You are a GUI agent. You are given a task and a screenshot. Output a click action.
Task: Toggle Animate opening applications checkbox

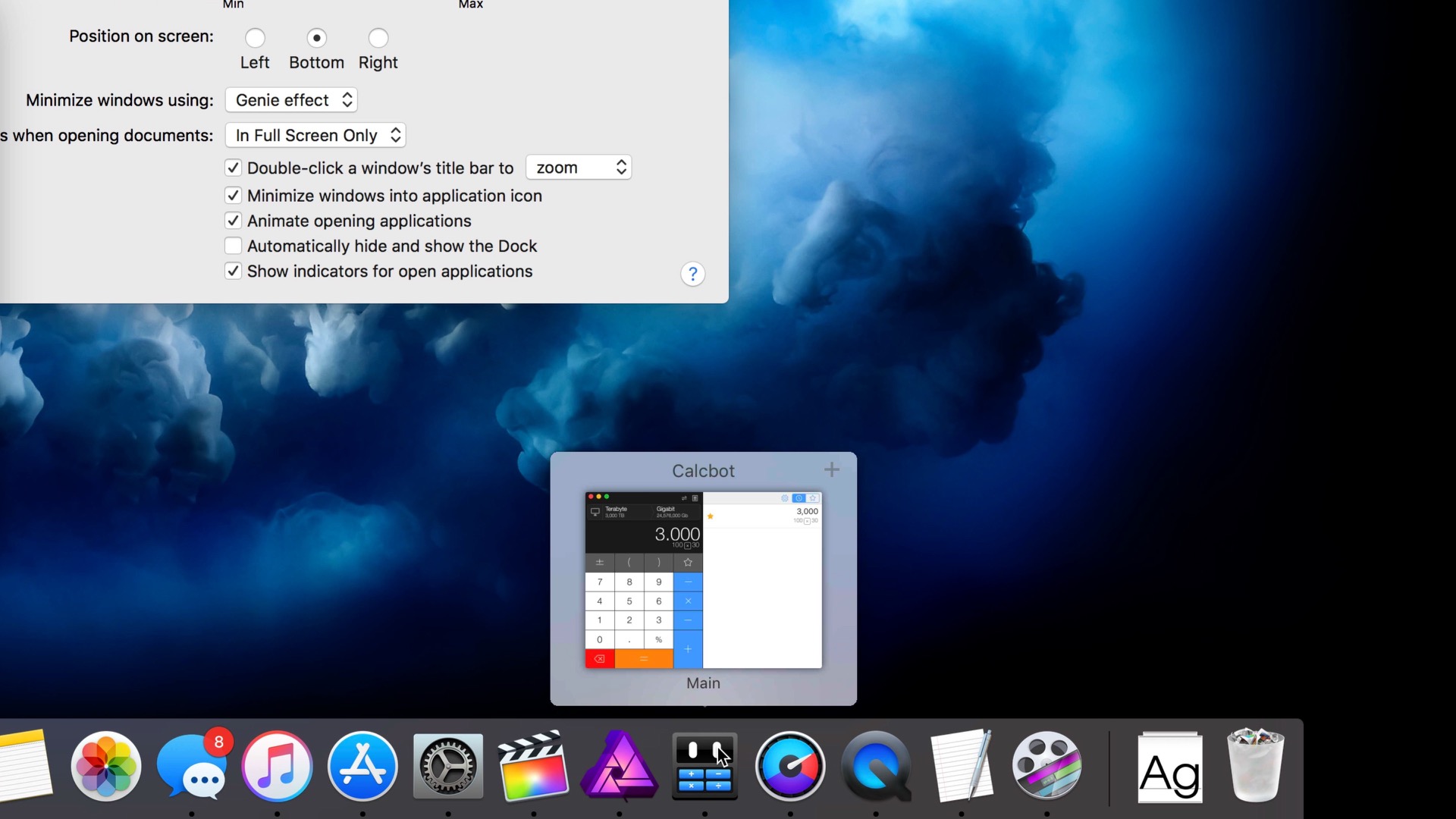pos(232,220)
